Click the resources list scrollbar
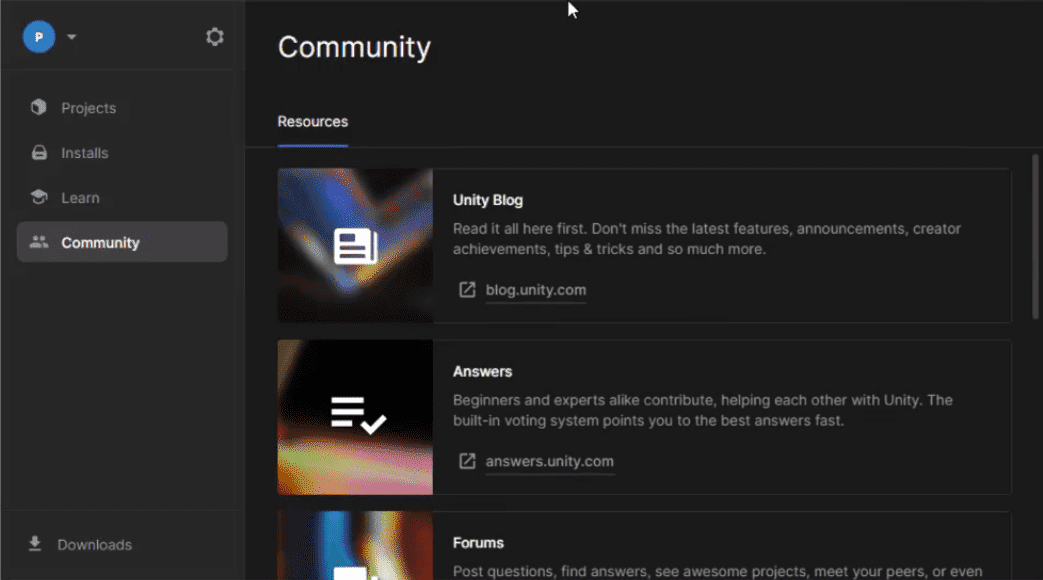The image size is (1043, 580). [1034, 237]
